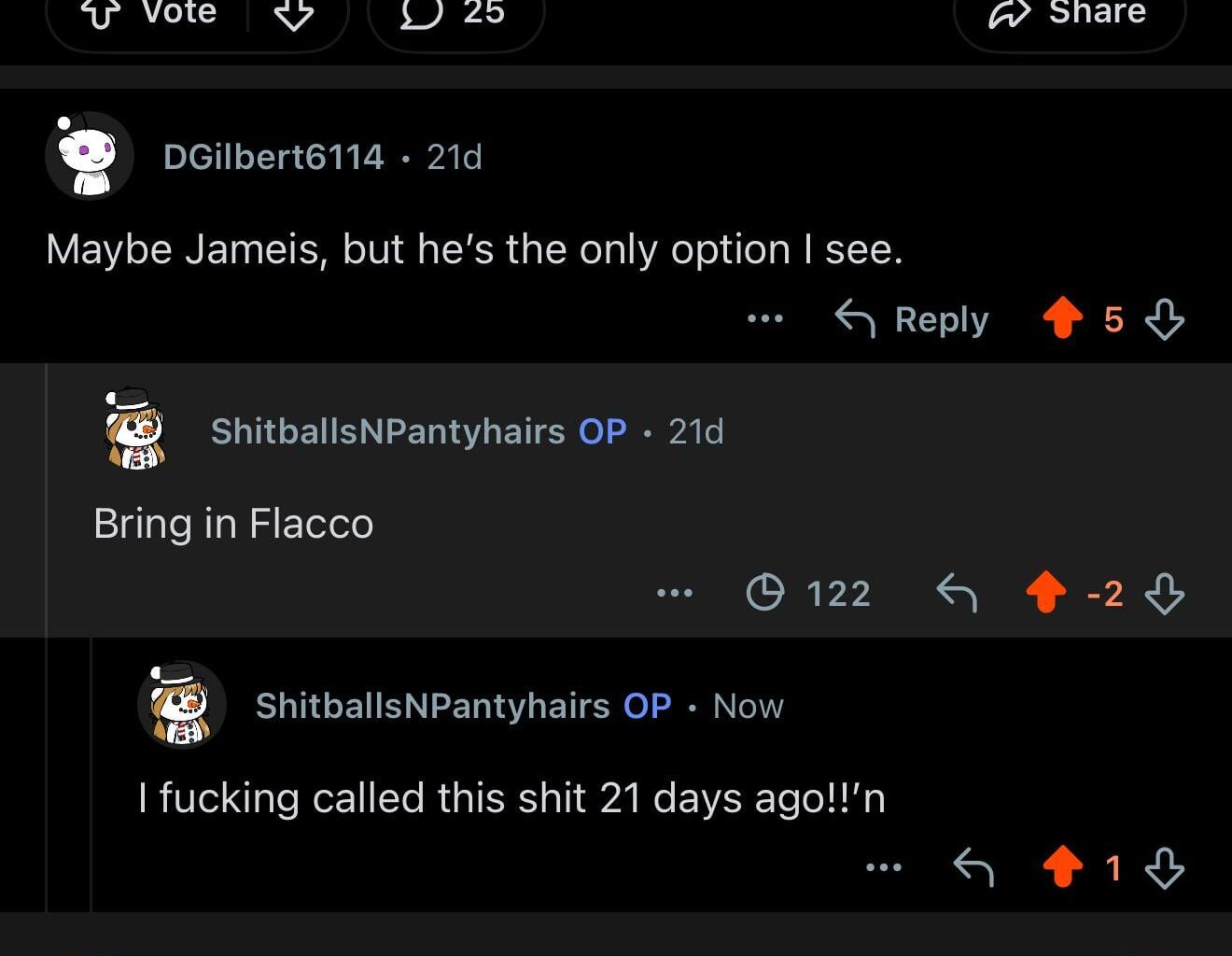Upvote DGilbert6114's Jameis comment
Screen dimensions: 1232x956
pyautogui.click(x=1061, y=318)
